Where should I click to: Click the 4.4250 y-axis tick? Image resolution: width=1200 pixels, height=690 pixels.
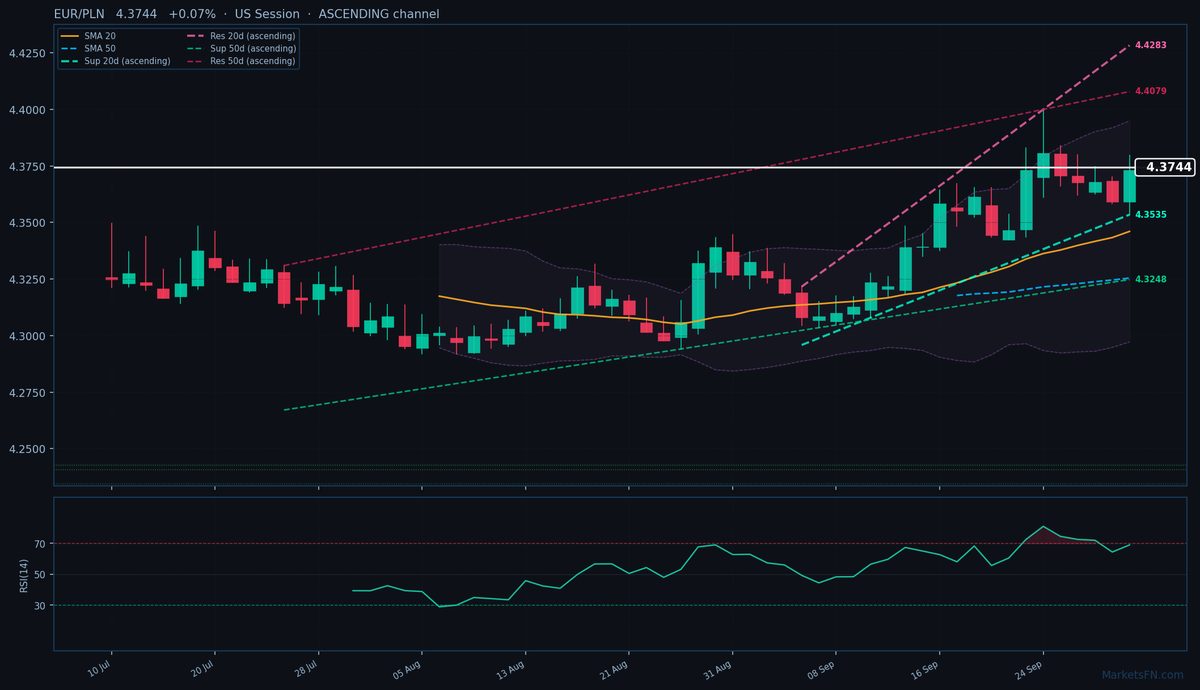tap(27, 53)
